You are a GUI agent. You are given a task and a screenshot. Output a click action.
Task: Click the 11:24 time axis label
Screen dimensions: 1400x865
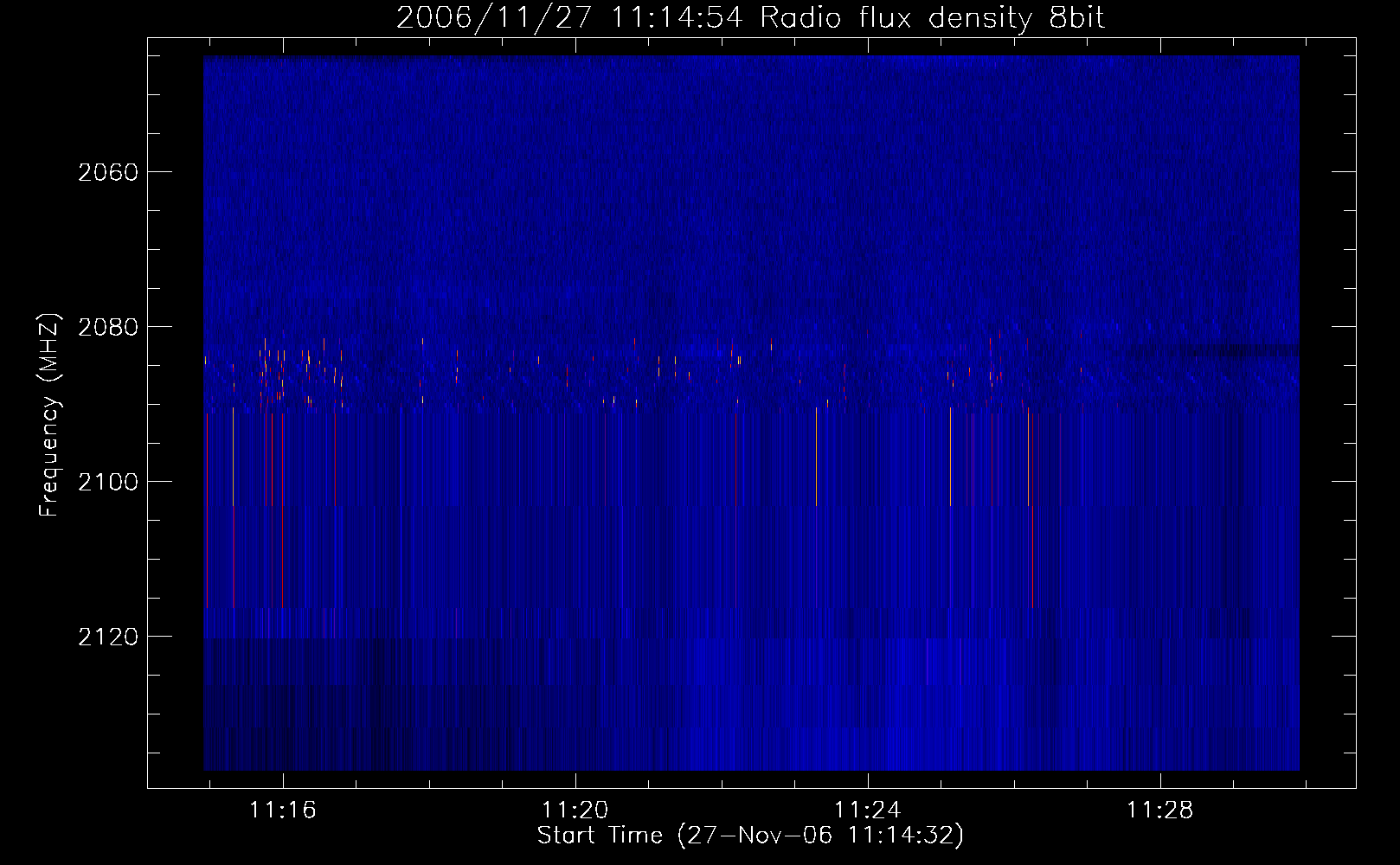[867, 810]
